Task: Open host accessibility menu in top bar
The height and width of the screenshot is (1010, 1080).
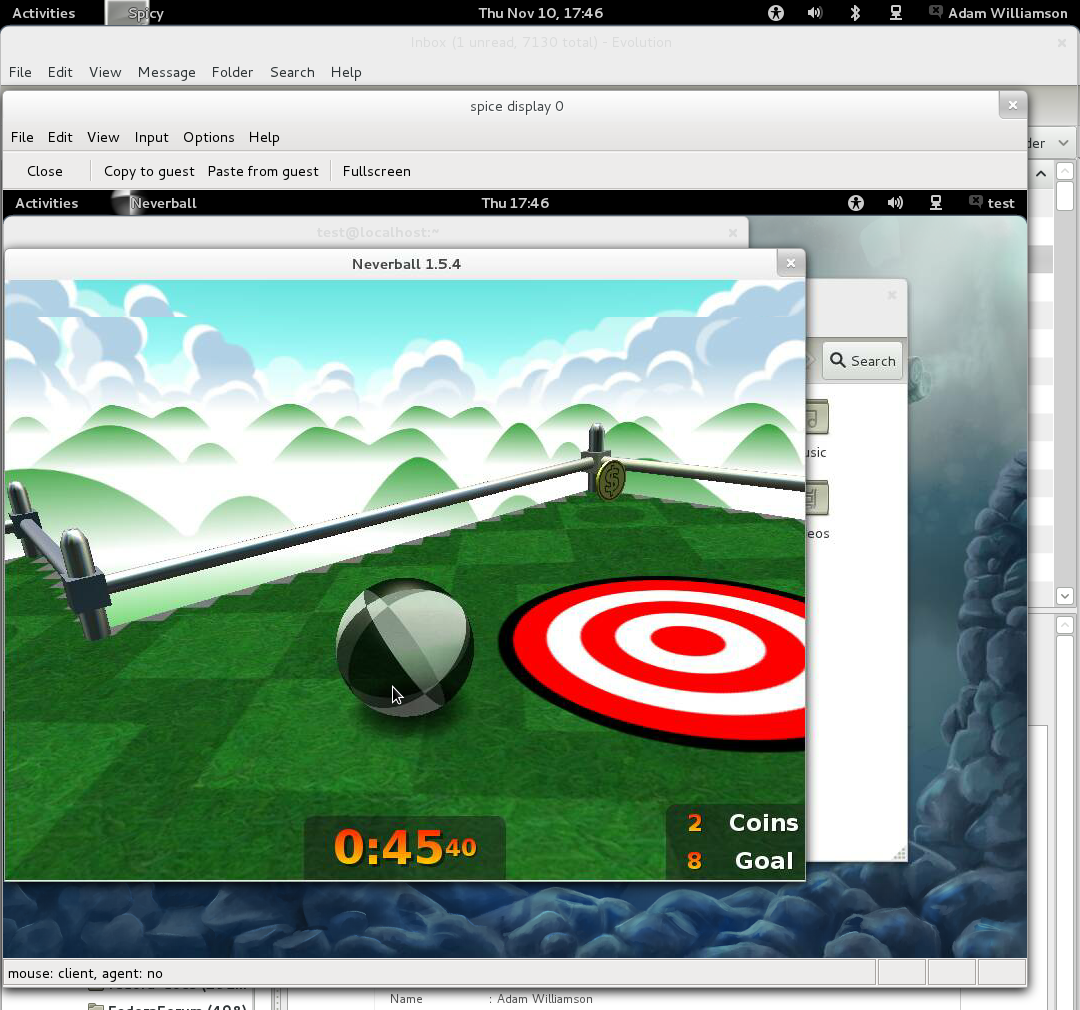Action: coord(776,13)
